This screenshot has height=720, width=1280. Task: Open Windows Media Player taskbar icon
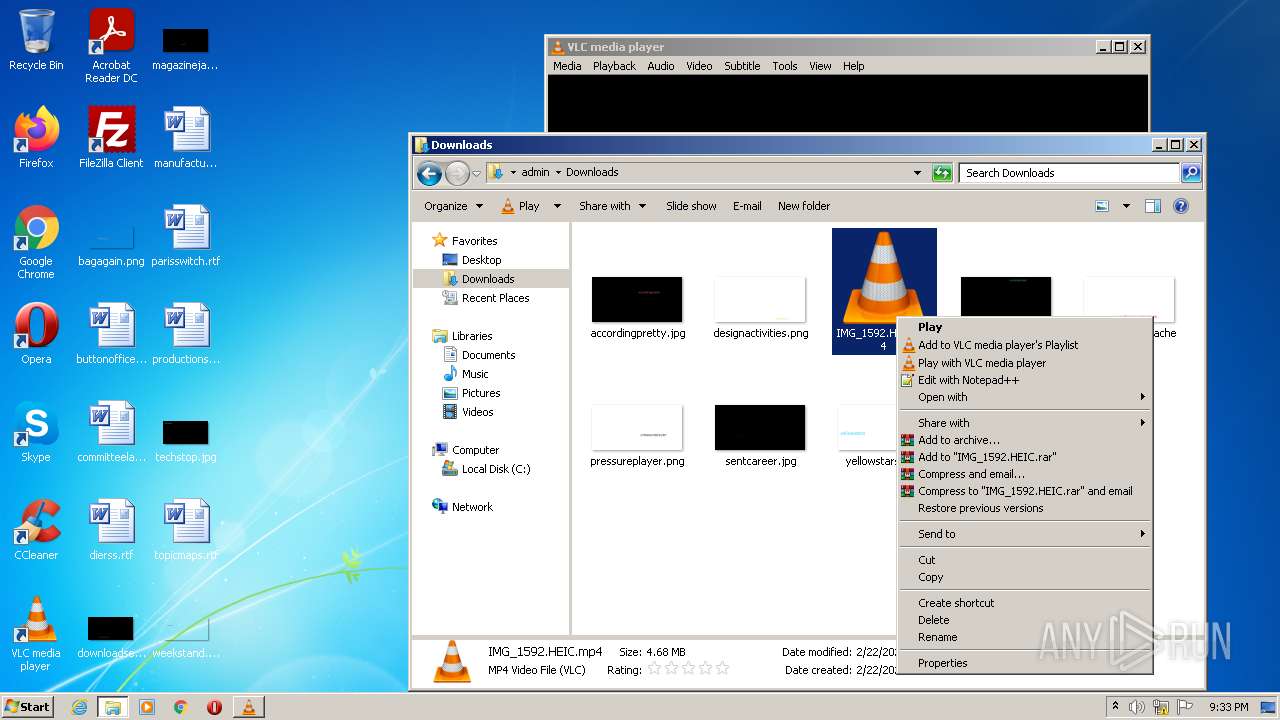tap(147, 707)
